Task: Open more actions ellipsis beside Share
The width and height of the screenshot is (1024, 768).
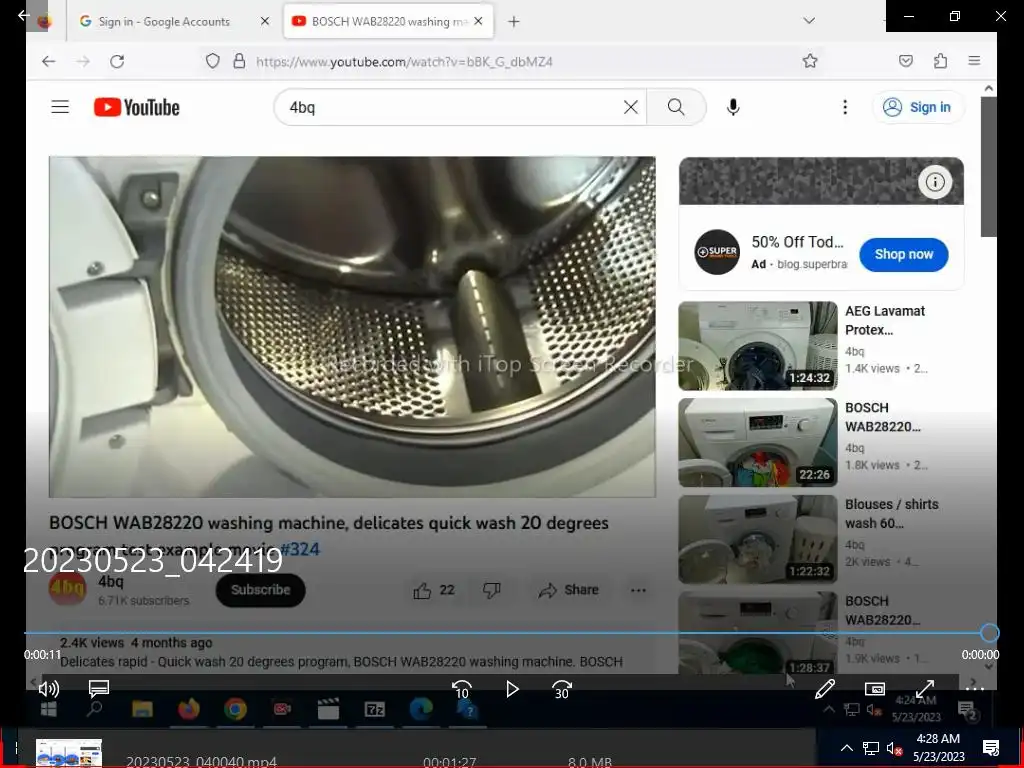Action: pos(638,590)
